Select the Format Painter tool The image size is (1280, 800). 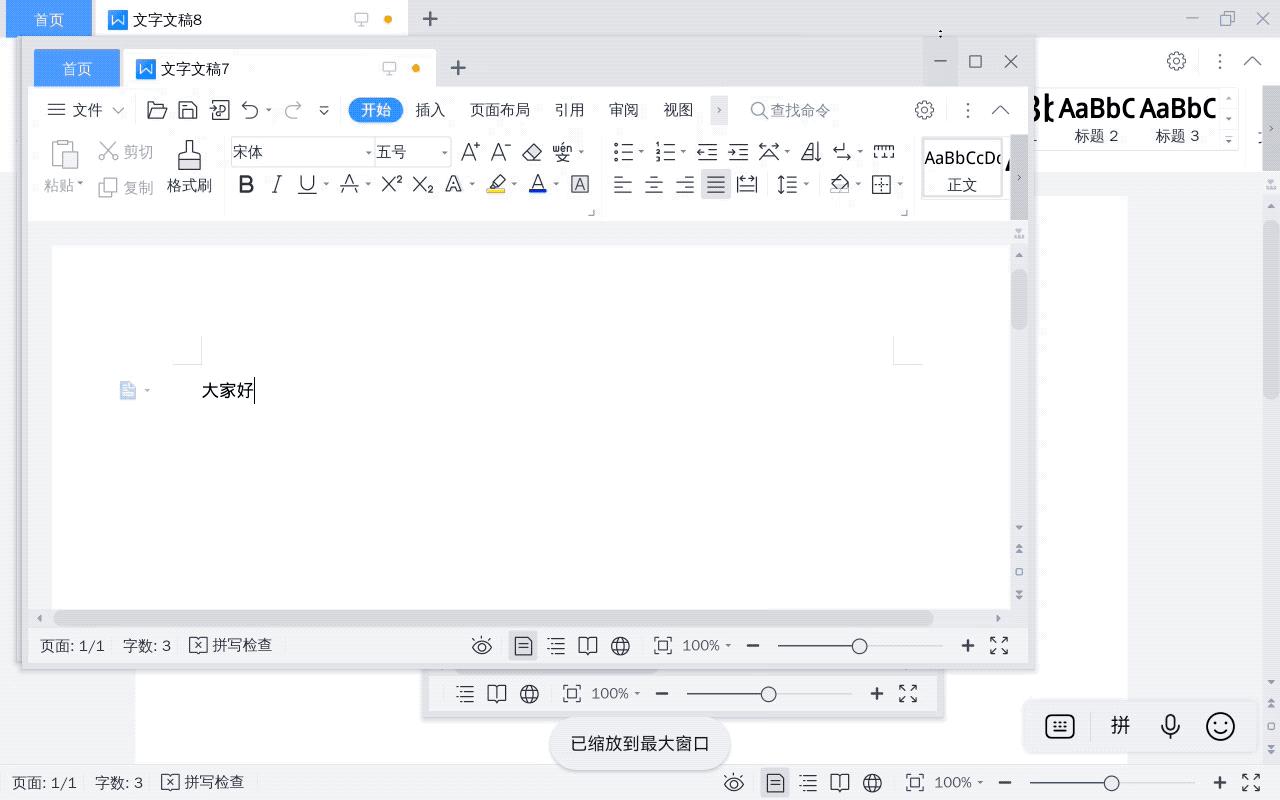point(189,165)
